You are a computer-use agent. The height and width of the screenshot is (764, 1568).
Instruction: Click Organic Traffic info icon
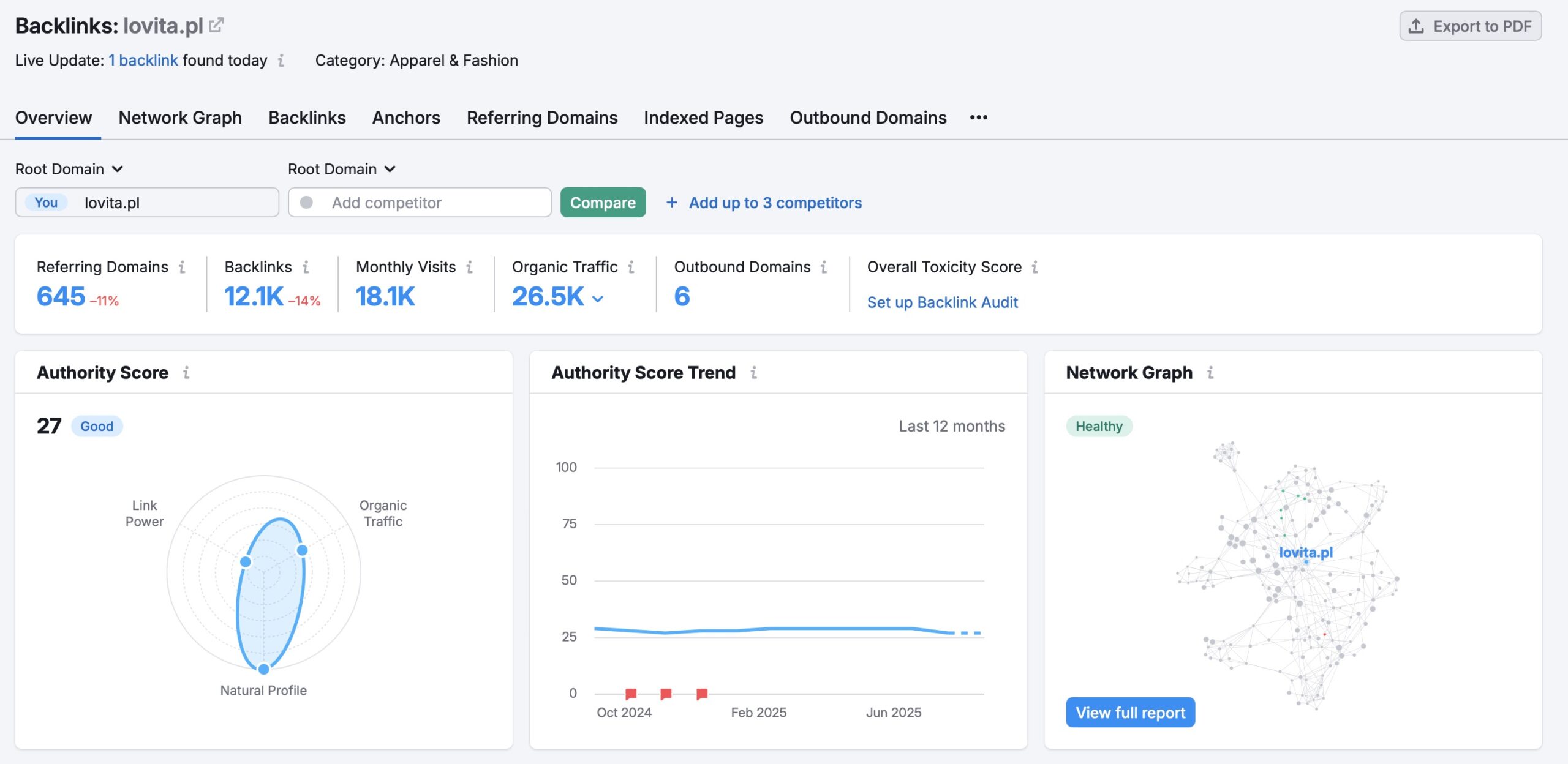pyautogui.click(x=631, y=267)
